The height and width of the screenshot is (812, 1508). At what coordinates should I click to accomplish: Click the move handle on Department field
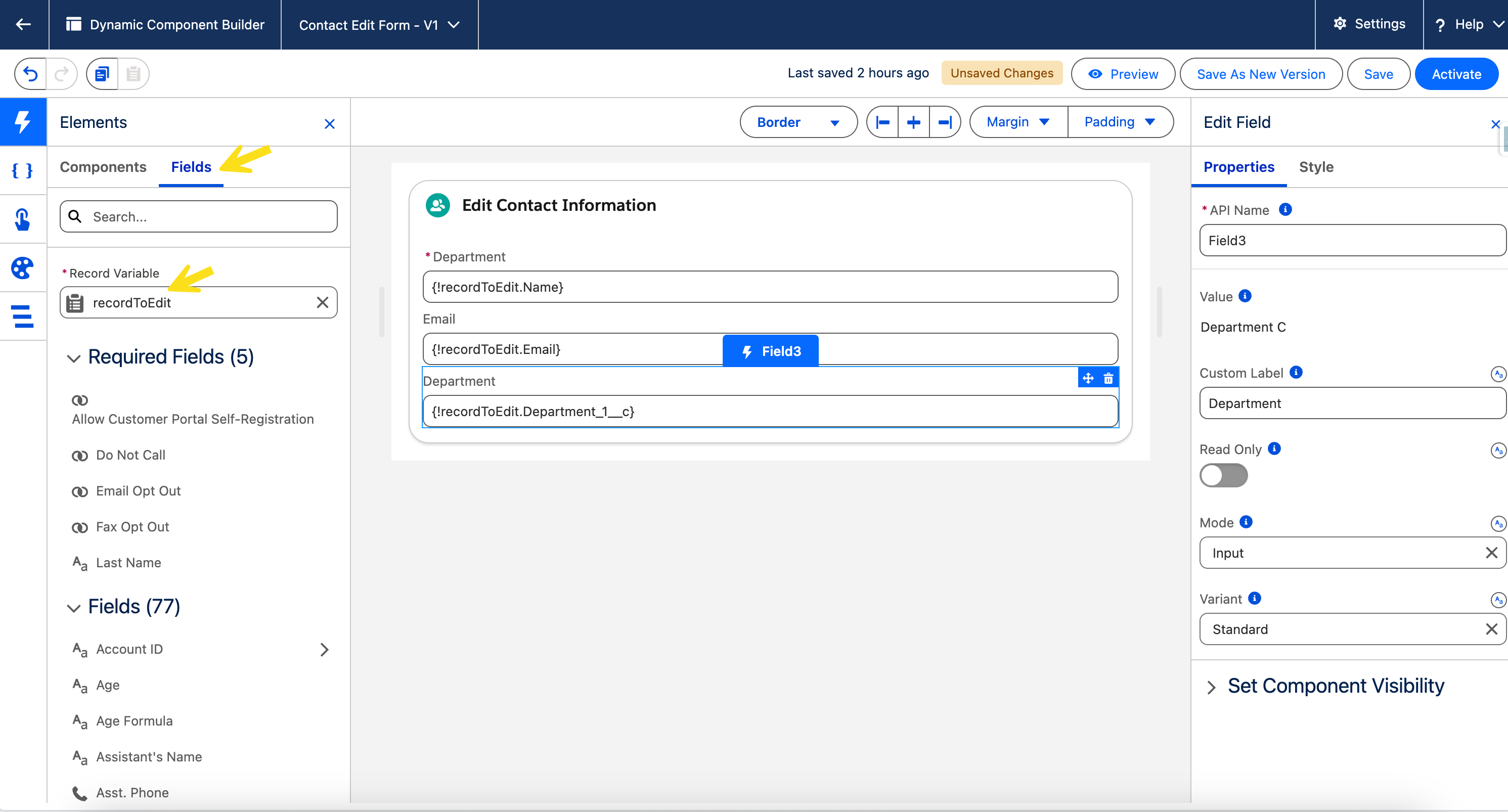click(1088, 378)
